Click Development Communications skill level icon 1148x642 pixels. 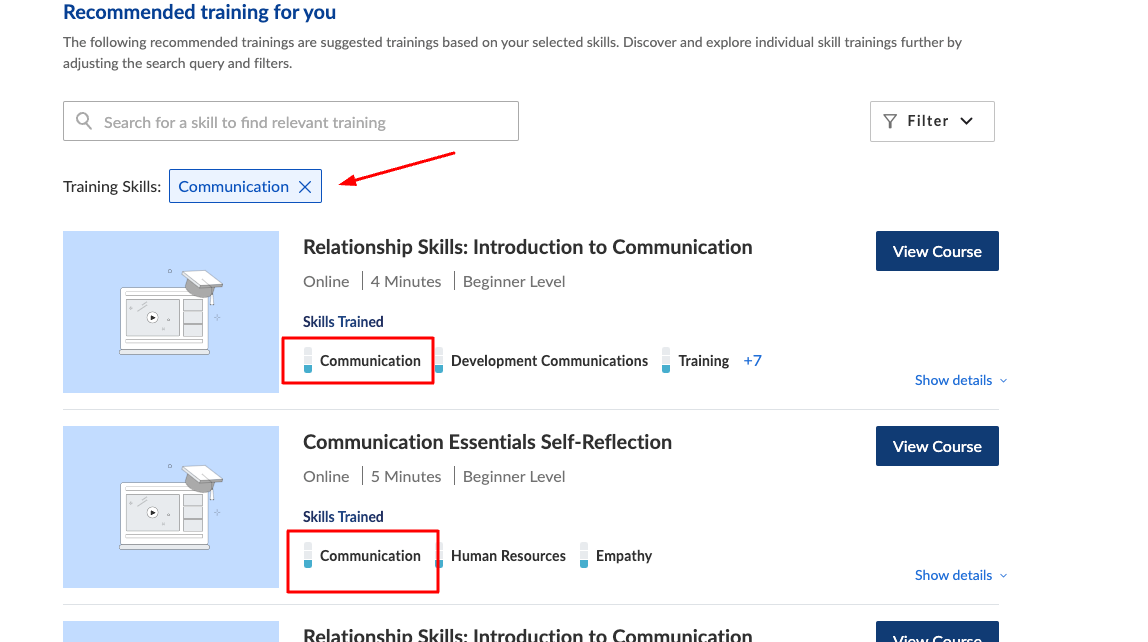tap(439, 361)
